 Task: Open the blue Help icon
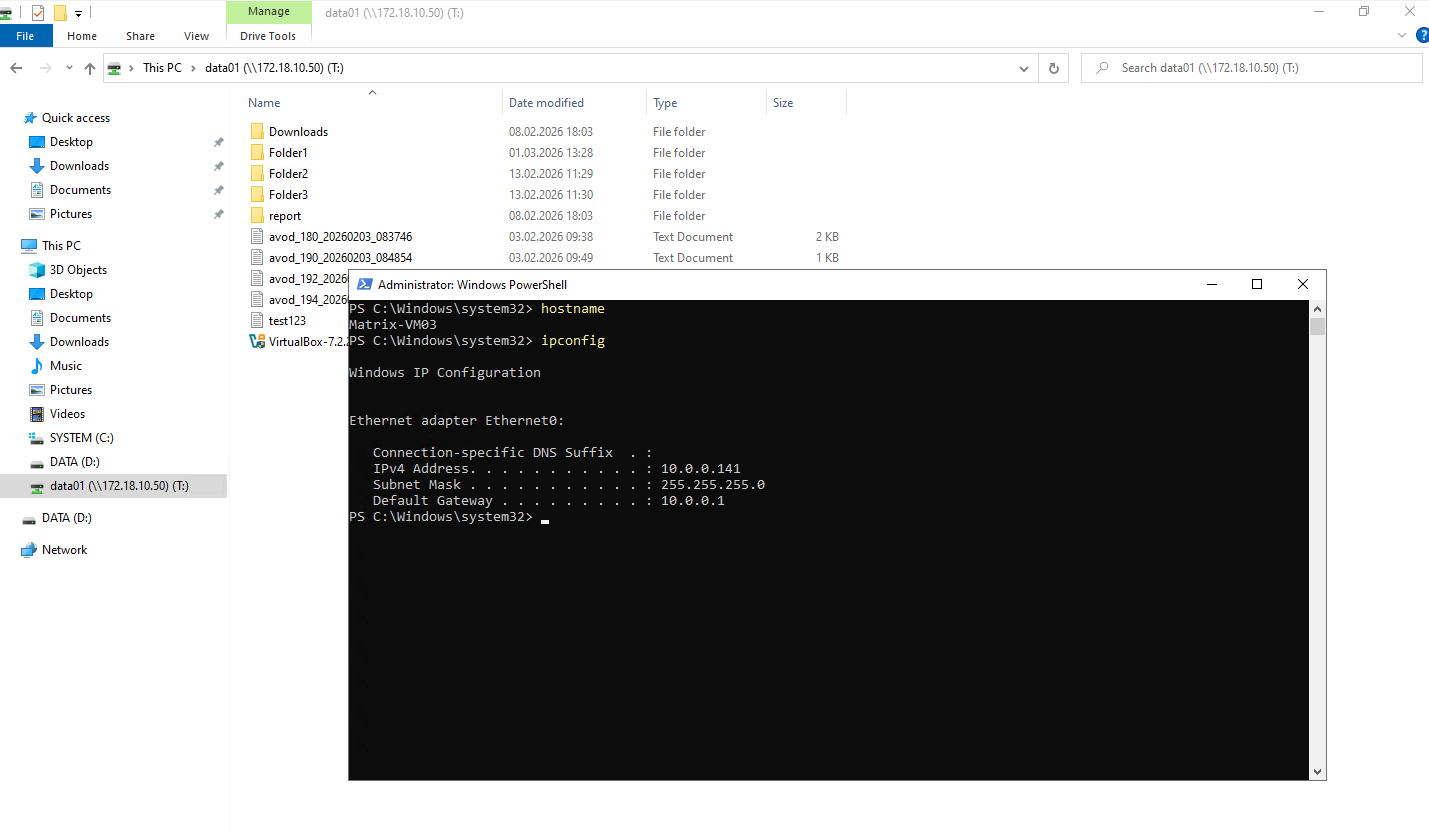point(1422,35)
